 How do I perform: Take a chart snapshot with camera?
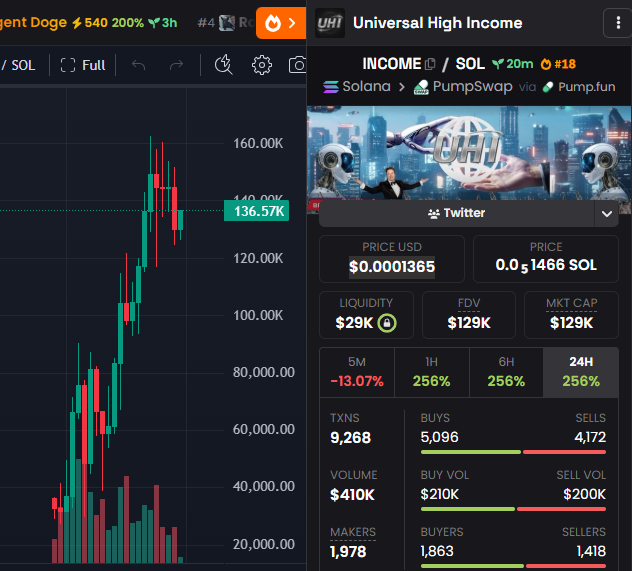(x=298, y=65)
